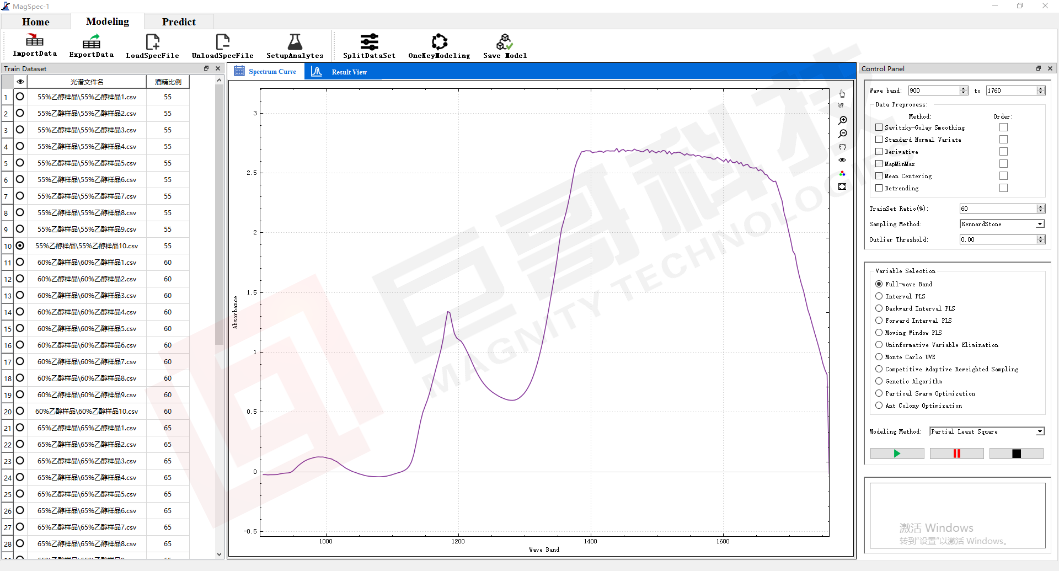The image size is (1059, 571).
Task: Click the Wave band end value spinner
Action: pos(1041,90)
